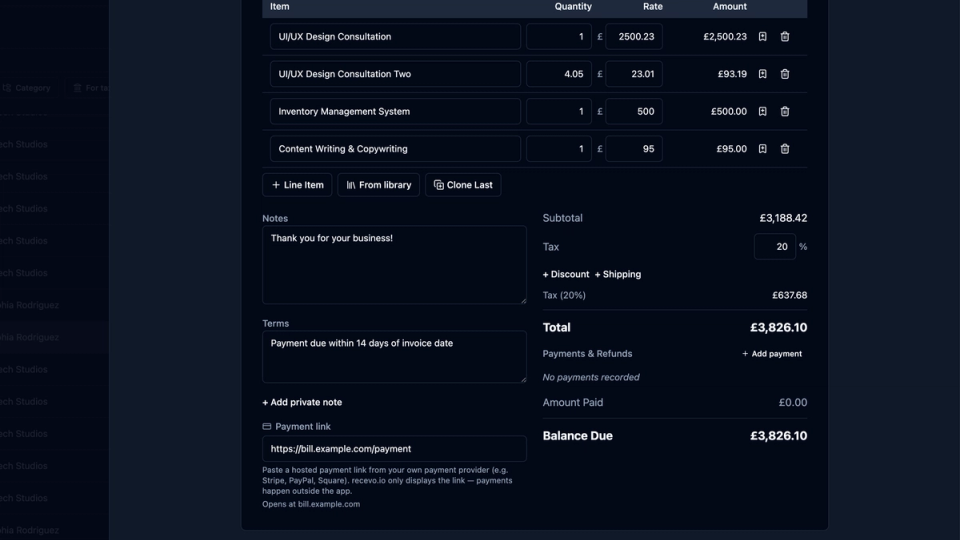Click the Subtotal value £3,188.42
Screen dimensions: 960x540
point(783,218)
